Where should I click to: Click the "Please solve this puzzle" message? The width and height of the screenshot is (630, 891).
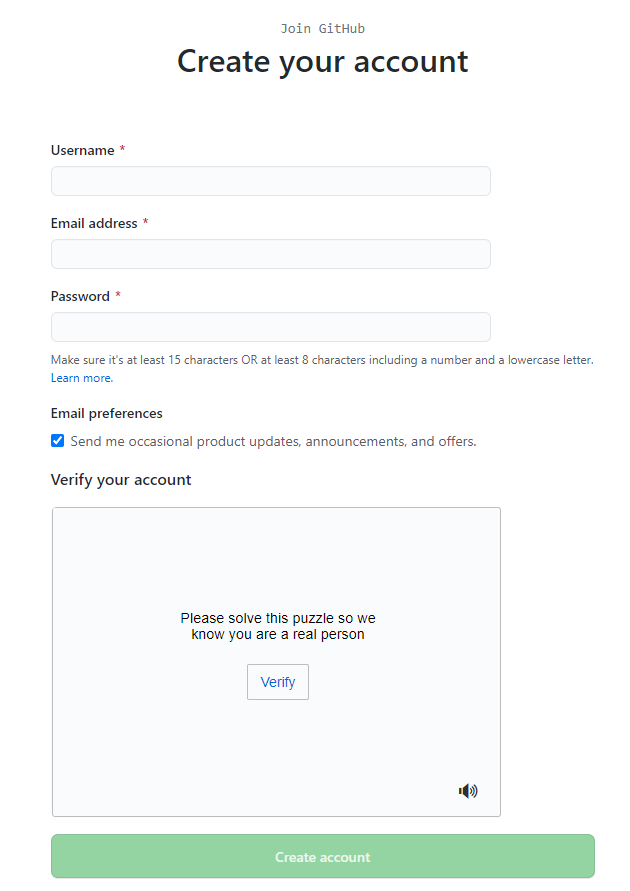click(278, 626)
